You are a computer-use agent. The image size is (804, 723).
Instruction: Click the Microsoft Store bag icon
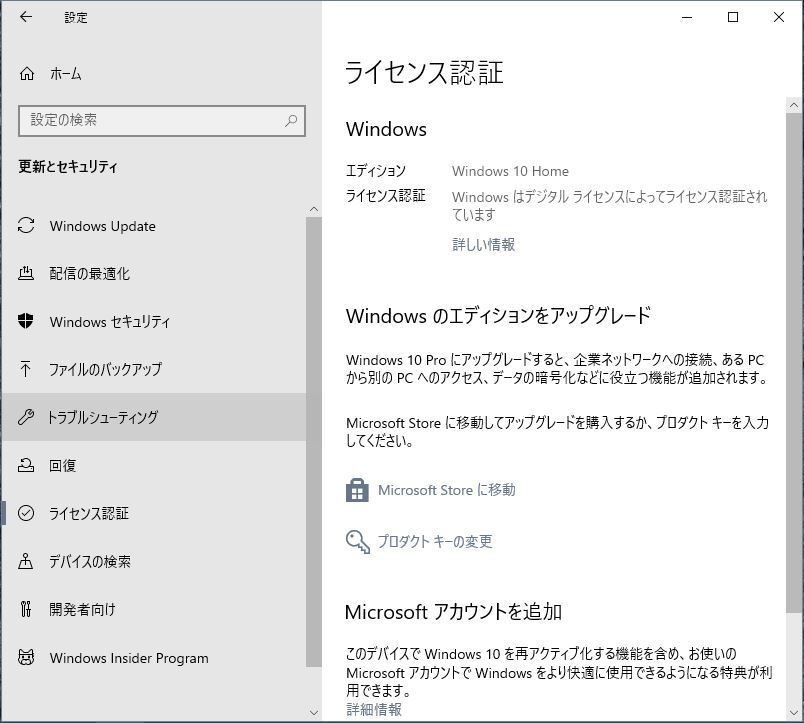pos(357,490)
